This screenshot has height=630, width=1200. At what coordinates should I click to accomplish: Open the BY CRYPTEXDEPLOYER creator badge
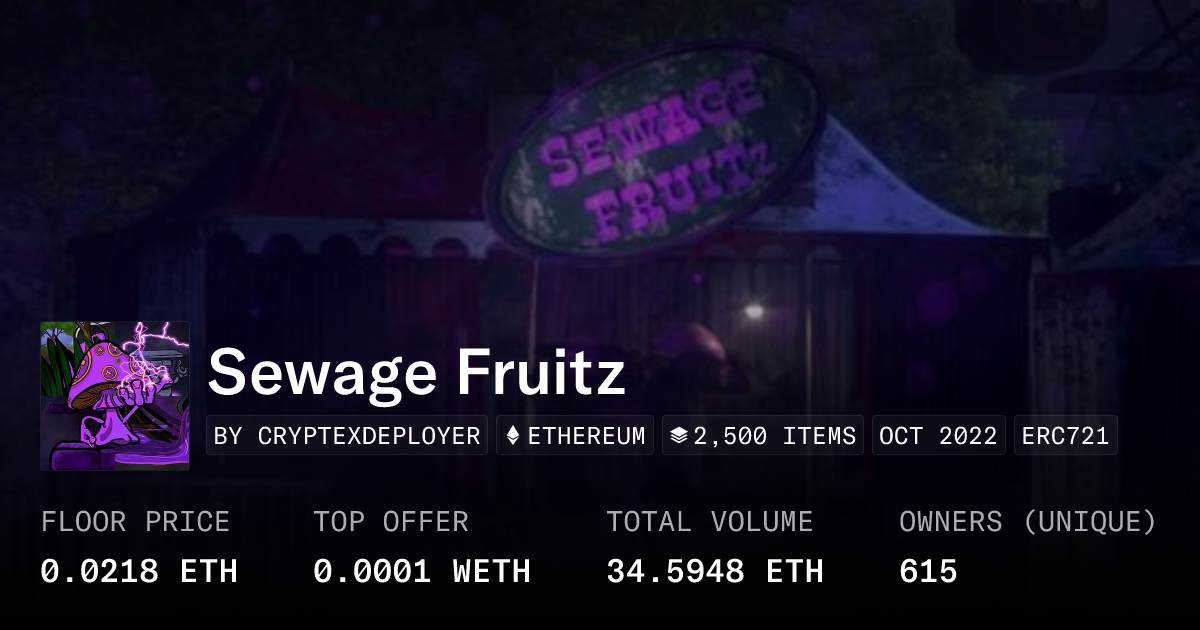(347, 436)
